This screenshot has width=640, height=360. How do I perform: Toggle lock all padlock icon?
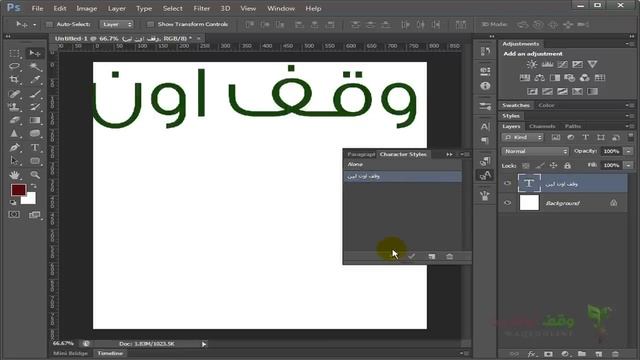click(x=567, y=165)
